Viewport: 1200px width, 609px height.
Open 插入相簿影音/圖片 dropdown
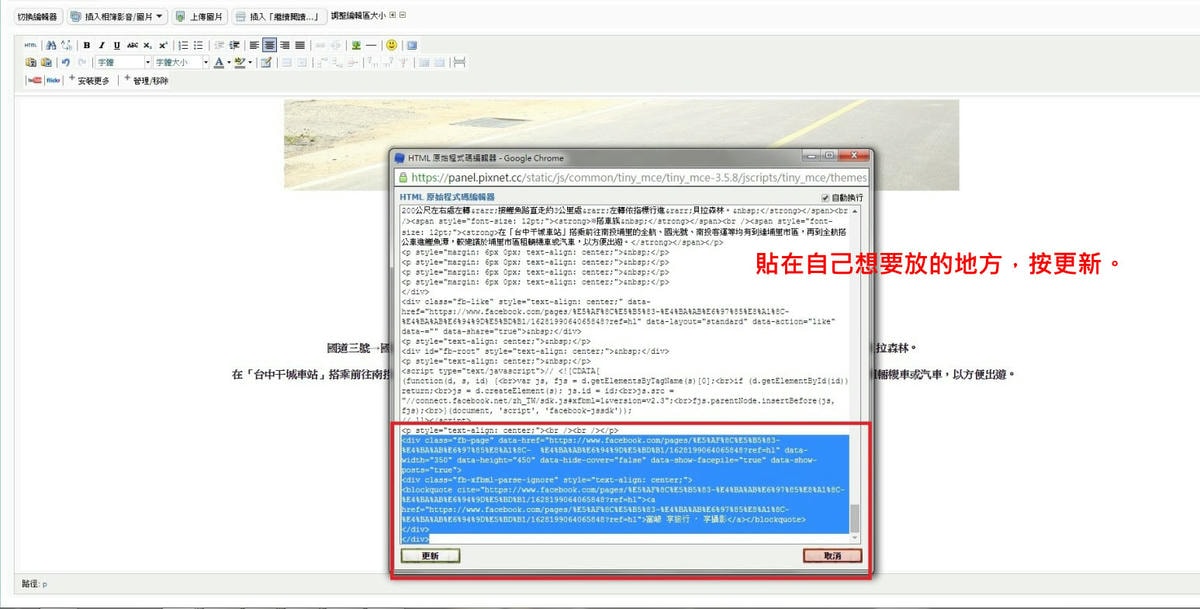point(118,16)
